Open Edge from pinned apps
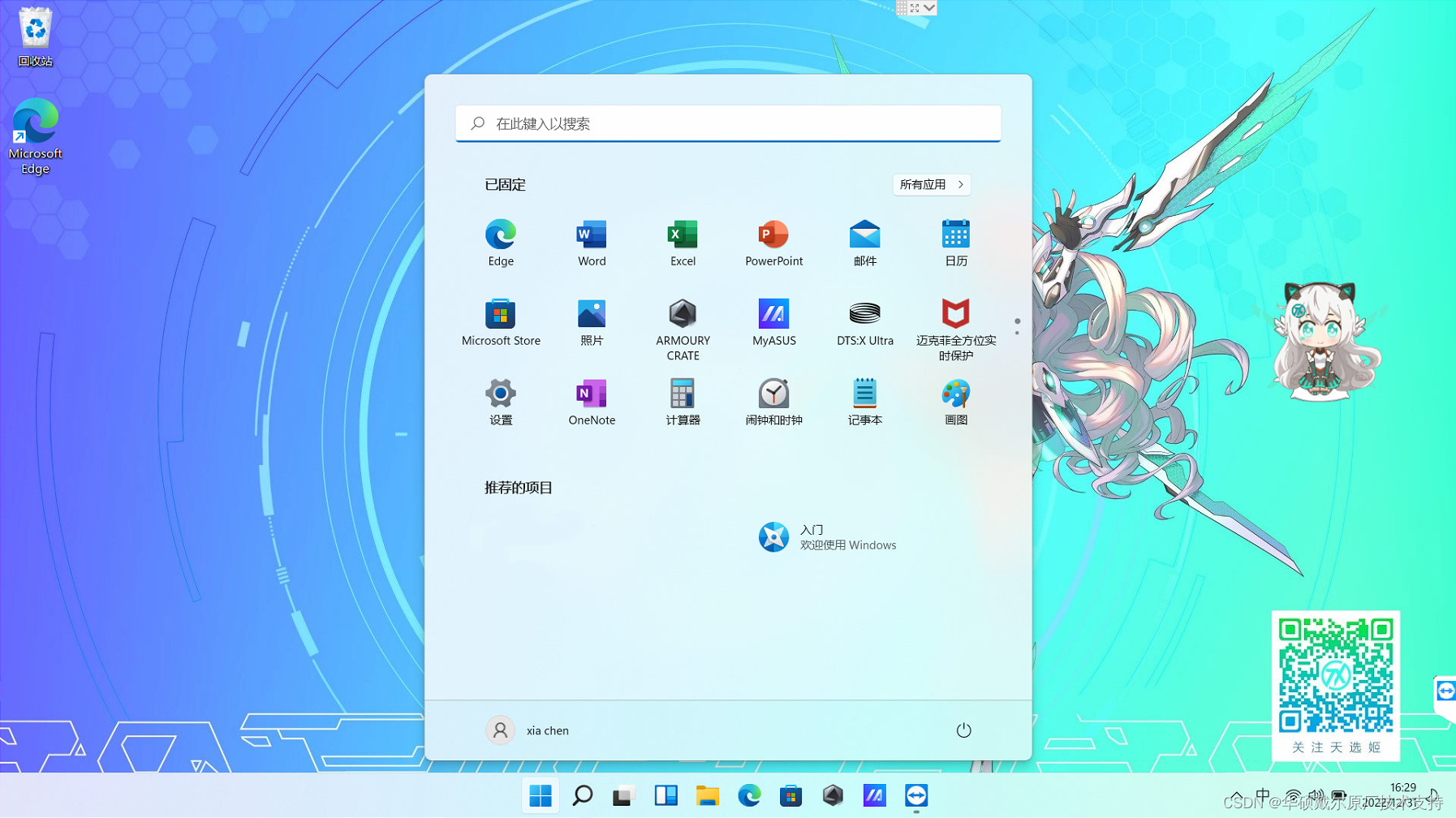The width and height of the screenshot is (1456, 818). (501, 243)
